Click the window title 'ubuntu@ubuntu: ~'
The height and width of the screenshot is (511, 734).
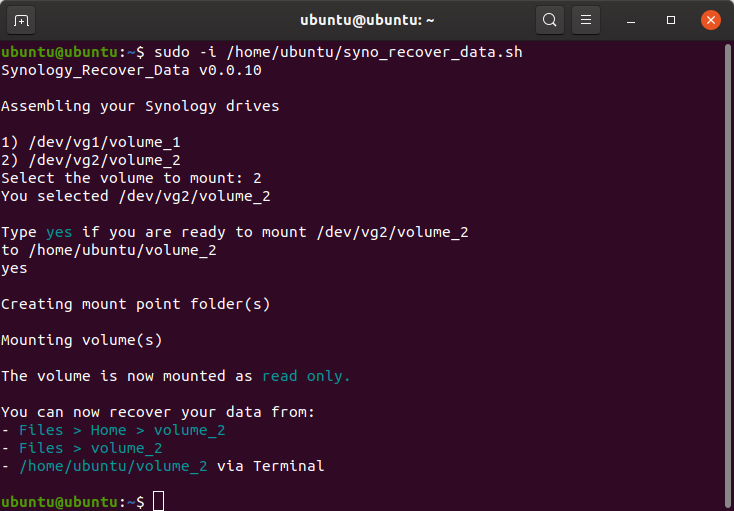pos(367,21)
